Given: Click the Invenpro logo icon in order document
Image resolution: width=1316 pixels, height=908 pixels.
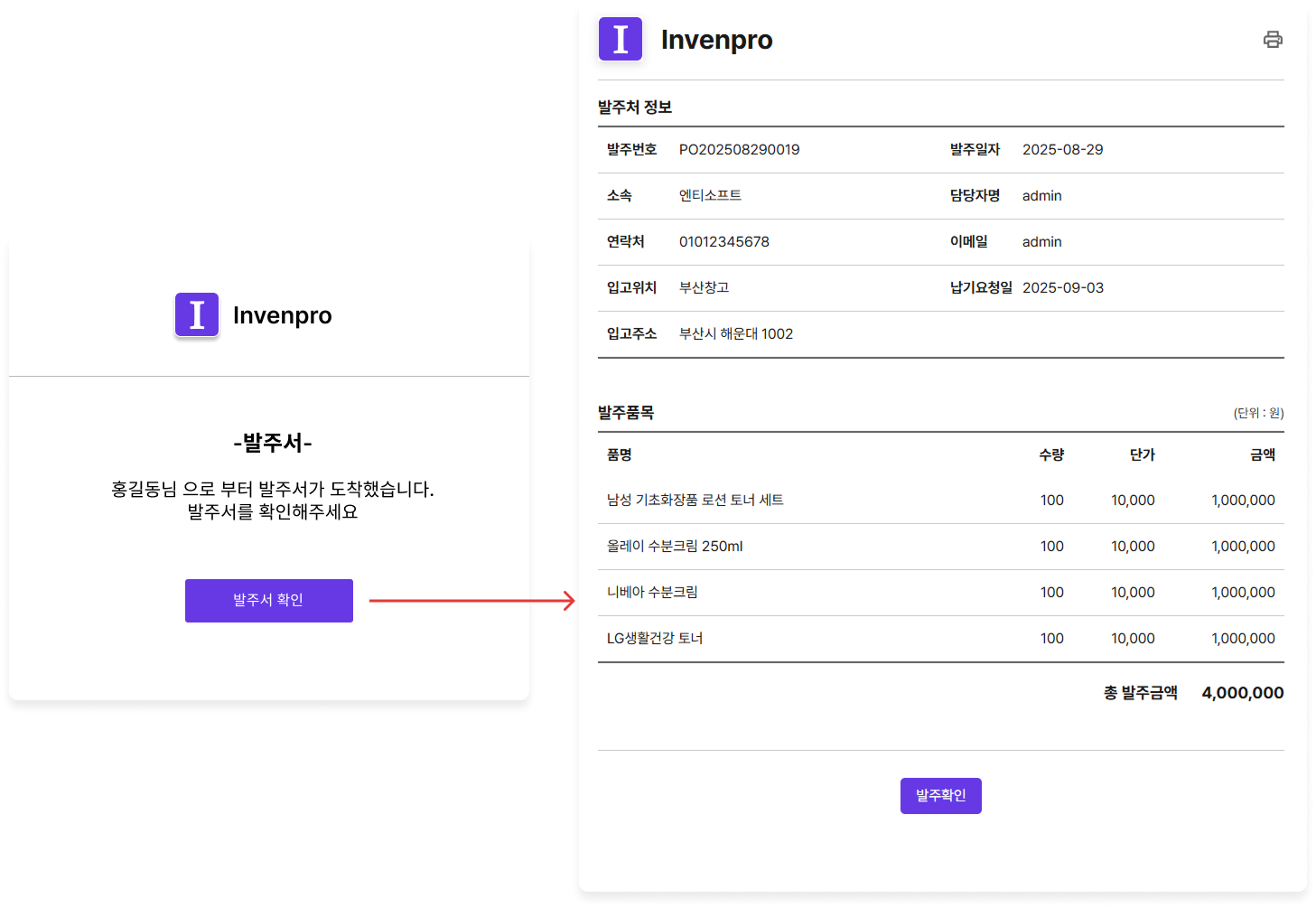Looking at the screenshot, I should (620, 40).
